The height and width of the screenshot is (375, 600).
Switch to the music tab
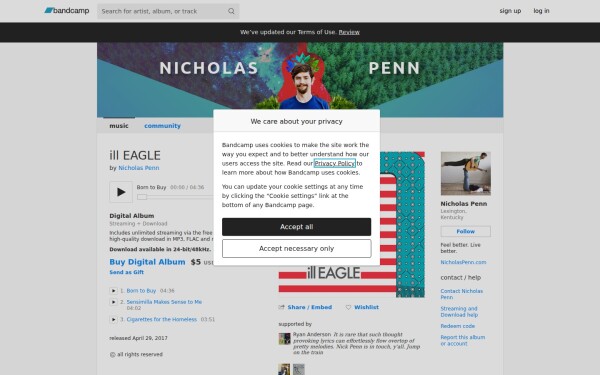119,126
